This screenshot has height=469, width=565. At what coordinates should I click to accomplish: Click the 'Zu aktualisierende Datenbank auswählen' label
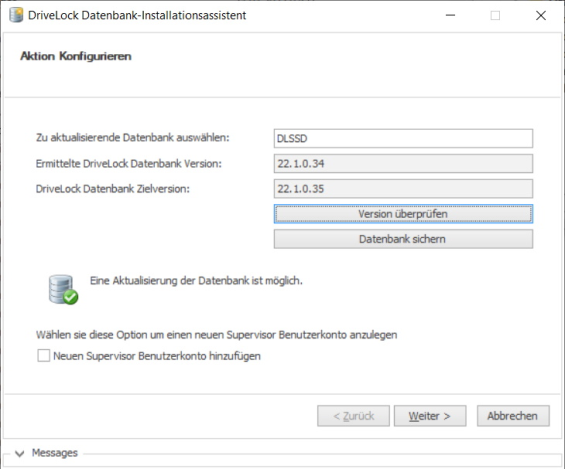pyautogui.click(x=133, y=138)
